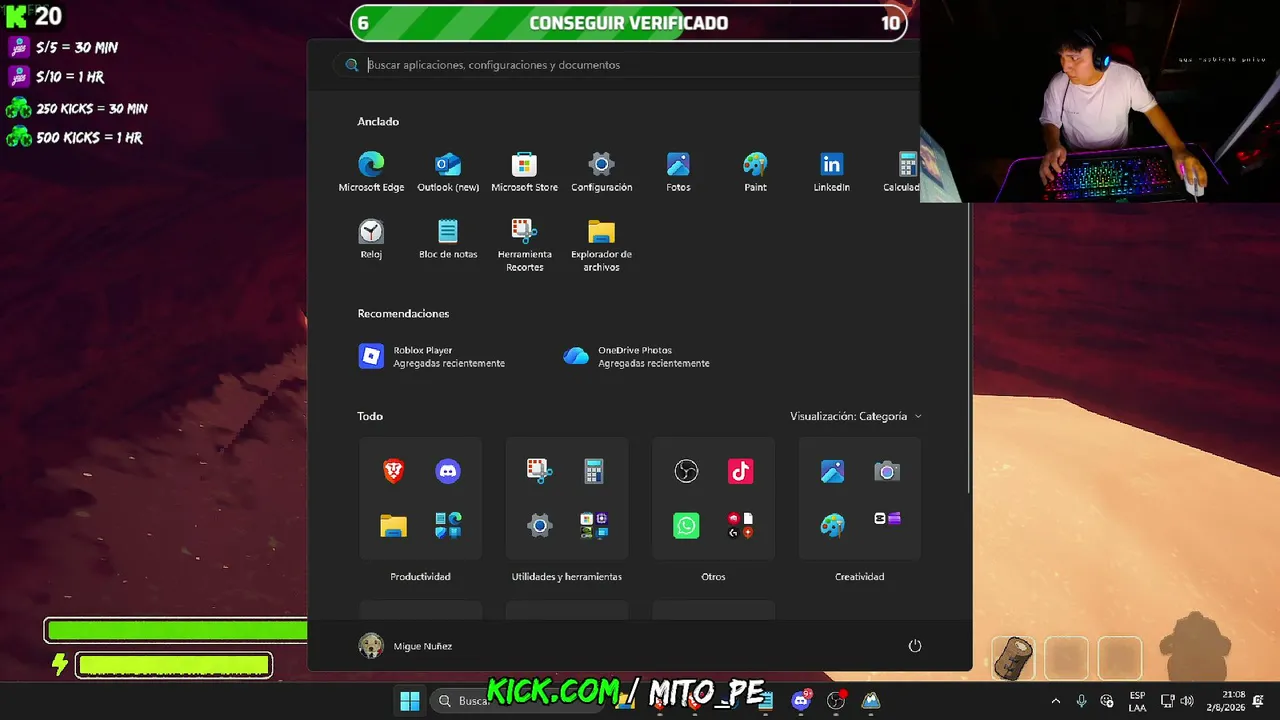Open Bloc de notas

tap(448, 239)
